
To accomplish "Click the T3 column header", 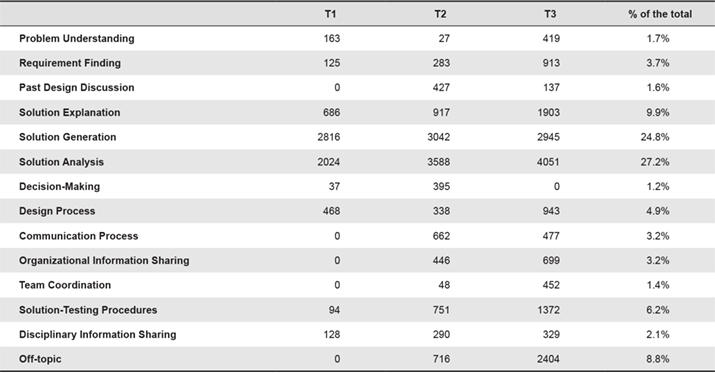I will (x=550, y=14).
